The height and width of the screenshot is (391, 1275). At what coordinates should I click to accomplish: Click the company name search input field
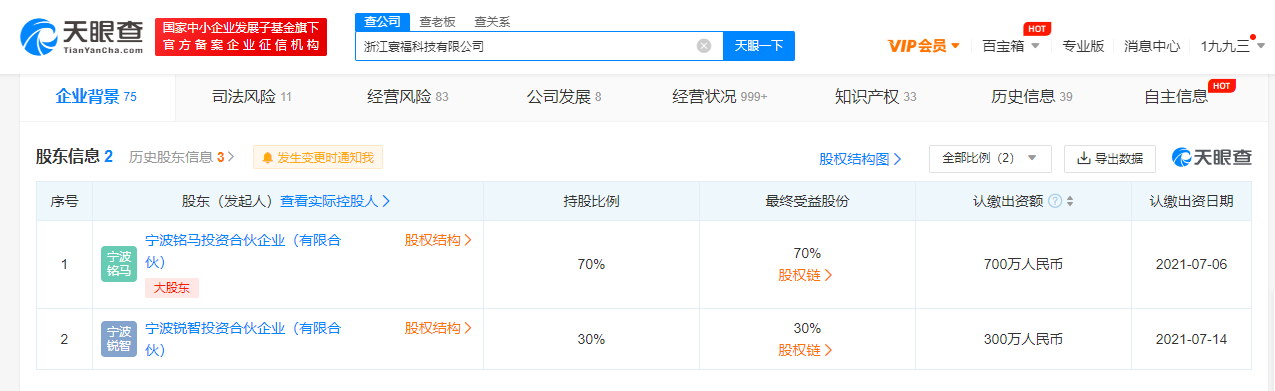[525, 46]
